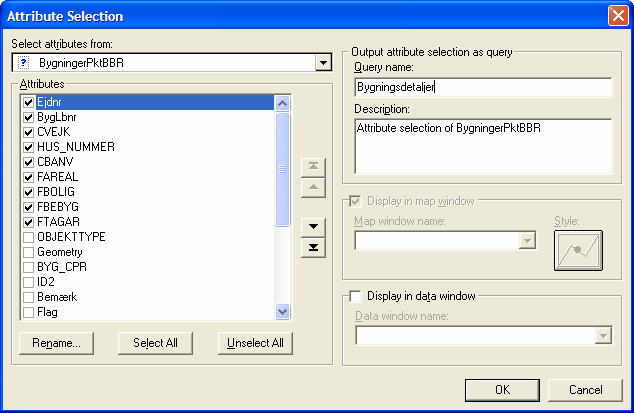Open the Map window name dropdown

tap(527, 241)
